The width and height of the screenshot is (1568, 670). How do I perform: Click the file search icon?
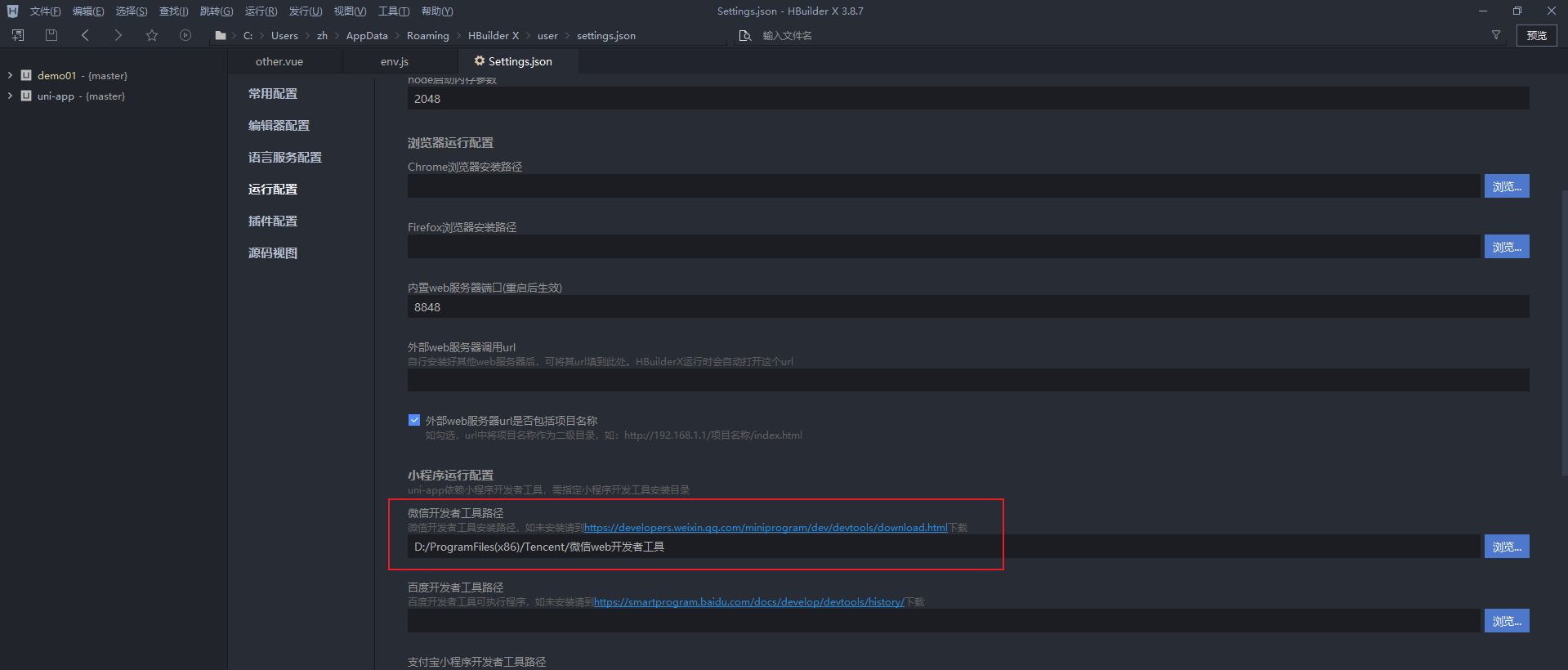click(x=744, y=35)
